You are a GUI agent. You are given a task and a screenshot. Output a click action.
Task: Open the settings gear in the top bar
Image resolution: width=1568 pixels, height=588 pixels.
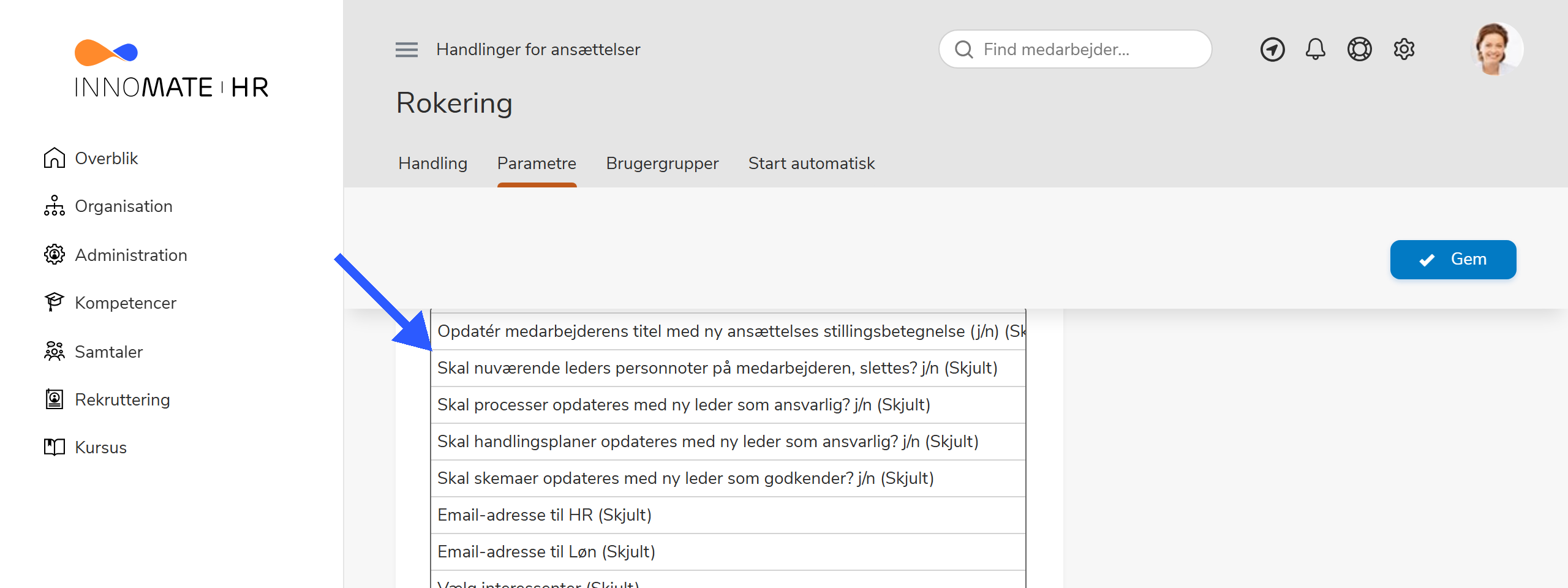pos(1404,49)
